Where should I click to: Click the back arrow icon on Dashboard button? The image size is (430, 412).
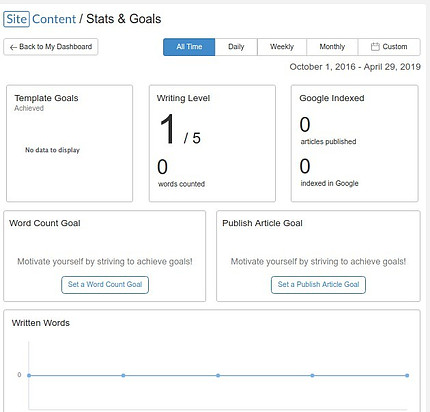coord(13,47)
